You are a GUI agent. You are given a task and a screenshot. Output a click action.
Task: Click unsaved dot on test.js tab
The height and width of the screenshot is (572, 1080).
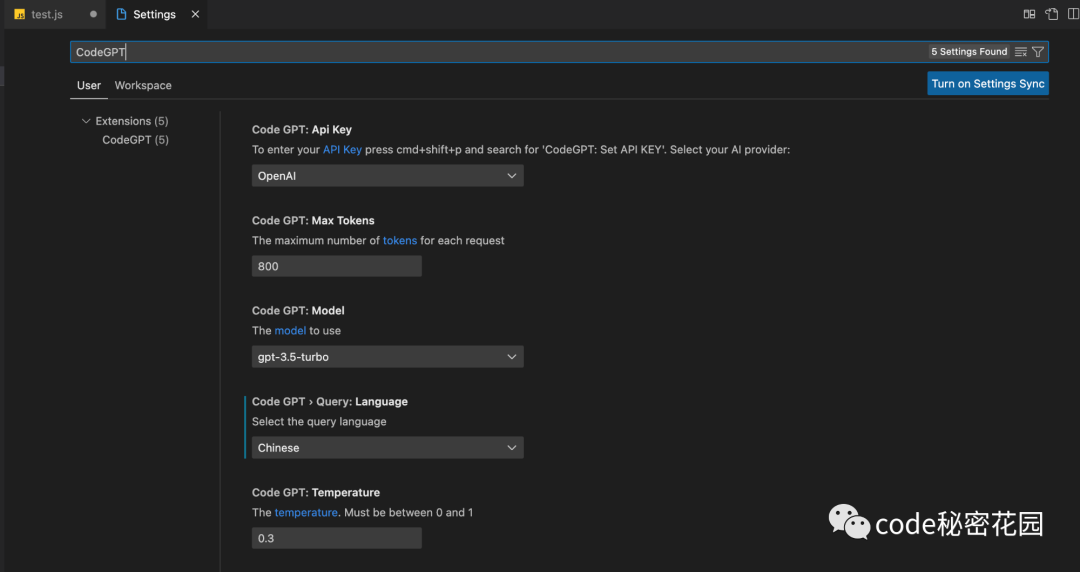(x=94, y=14)
